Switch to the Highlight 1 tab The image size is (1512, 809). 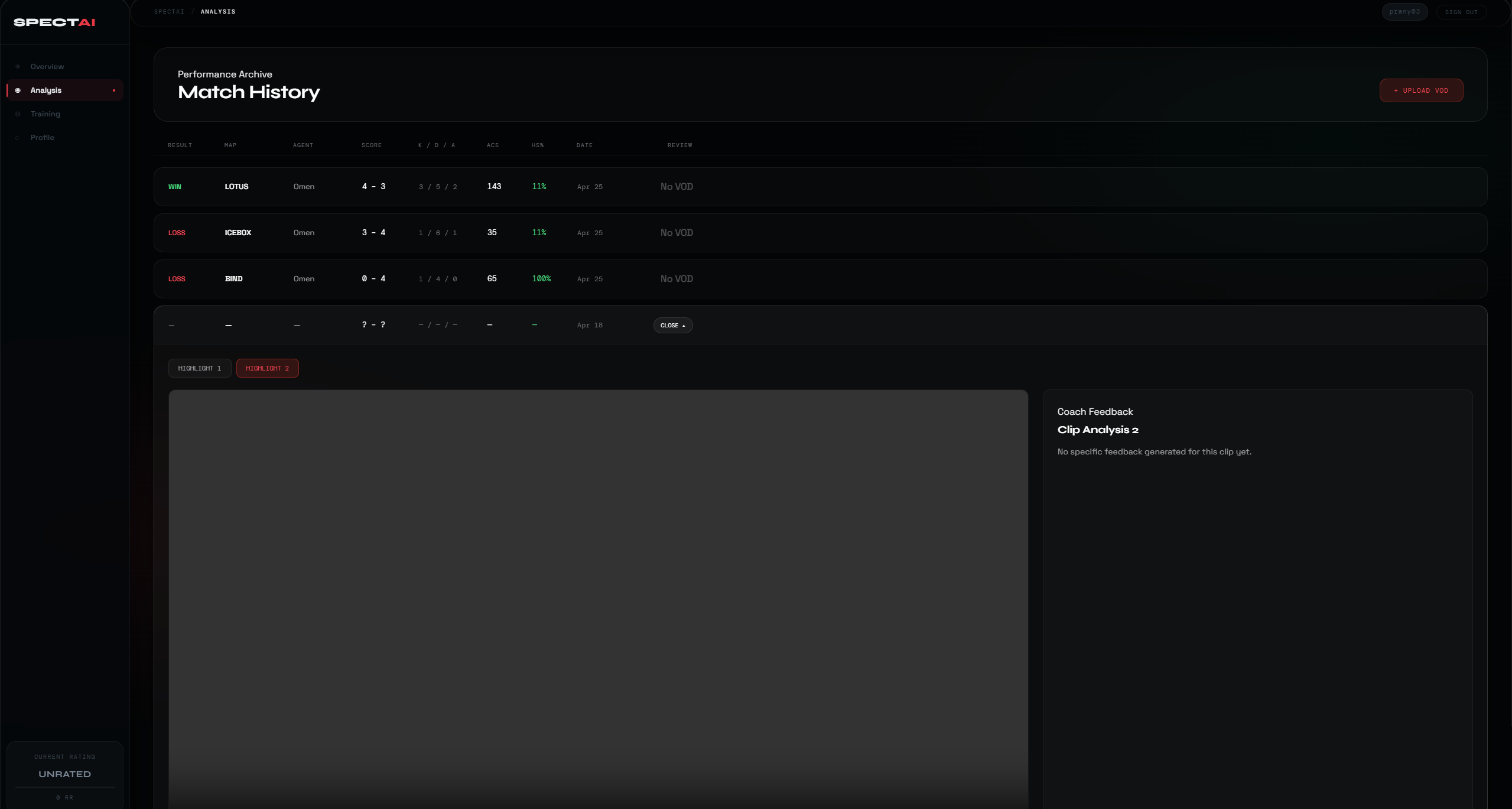[x=200, y=368]
